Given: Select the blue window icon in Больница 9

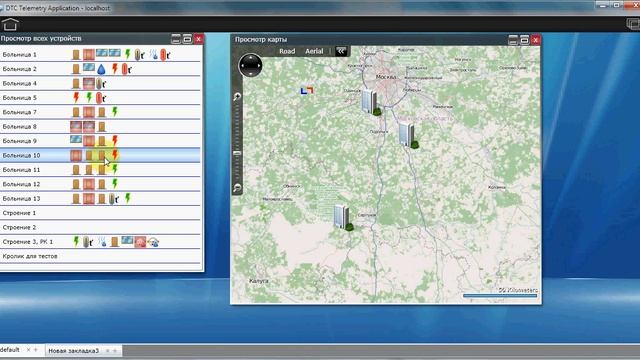Looking at the screenshot, I should (x=76, y=139).
